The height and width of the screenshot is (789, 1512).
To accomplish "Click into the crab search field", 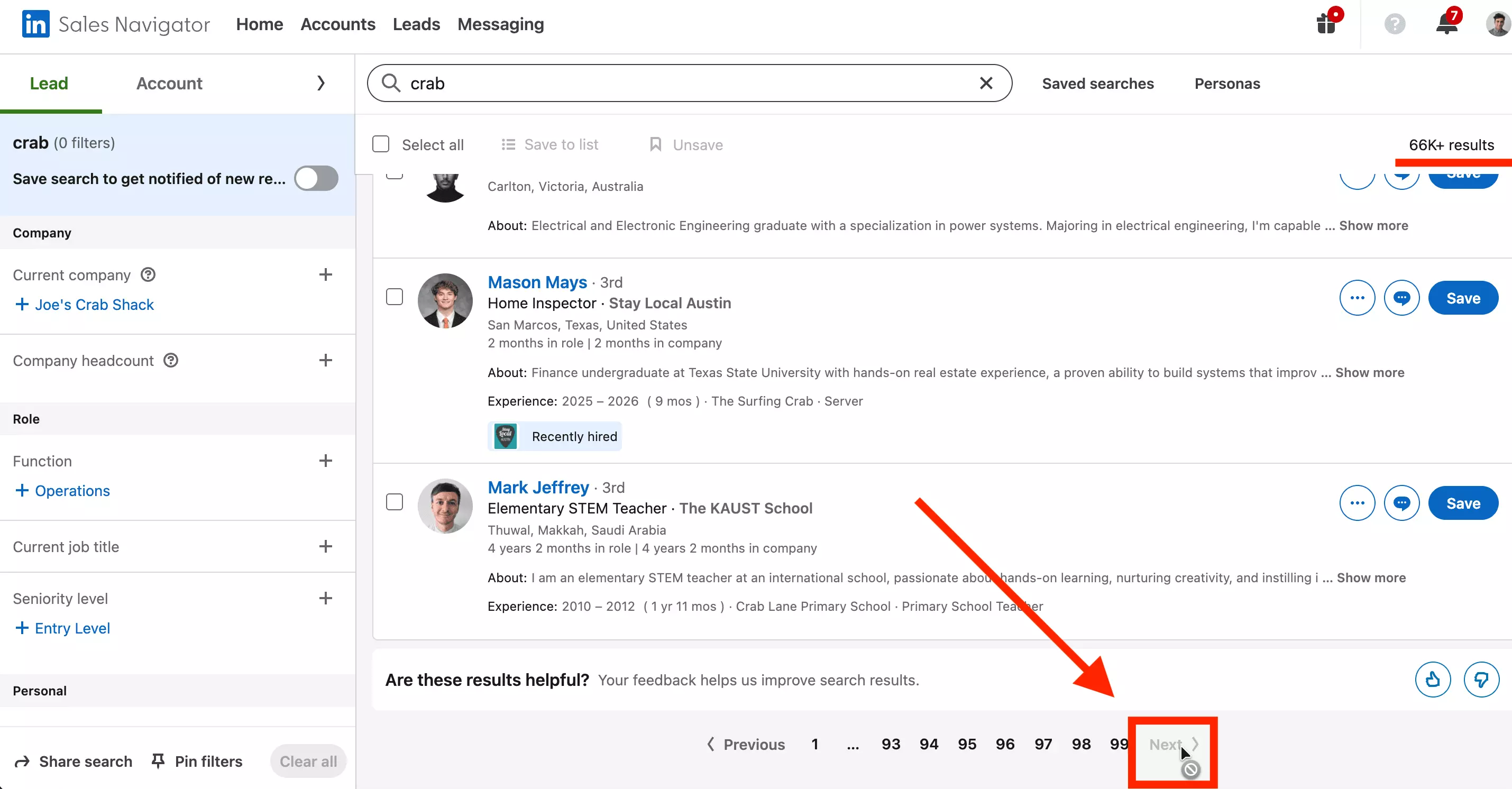I will click(x=689, y=84).
